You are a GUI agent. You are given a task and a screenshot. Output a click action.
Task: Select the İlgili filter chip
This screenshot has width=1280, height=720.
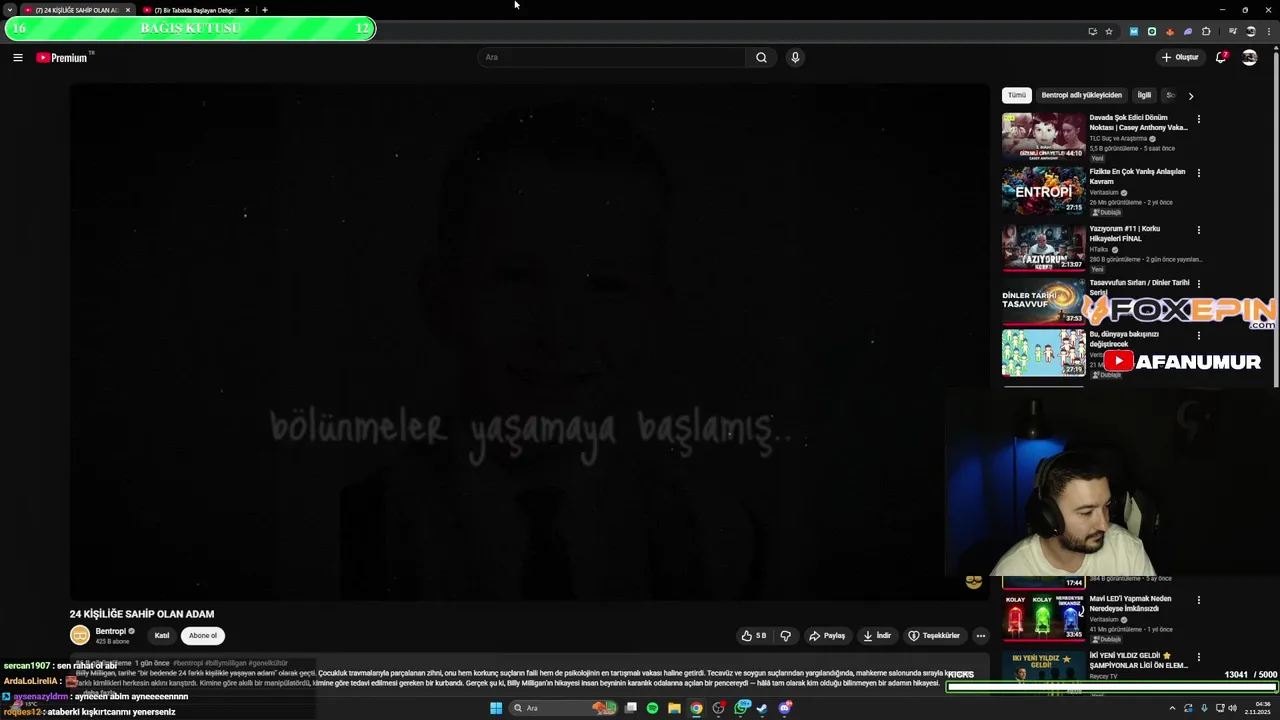point(1144,95)
